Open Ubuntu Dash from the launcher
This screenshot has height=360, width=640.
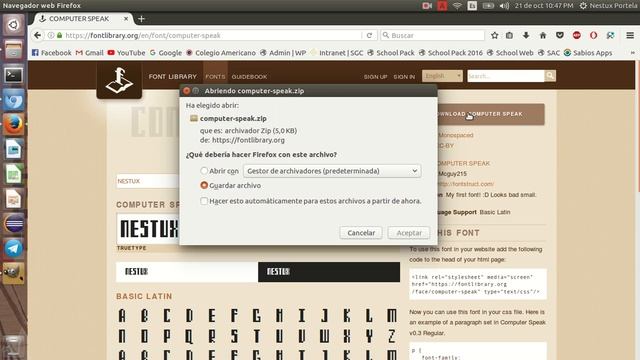(13, 25)
